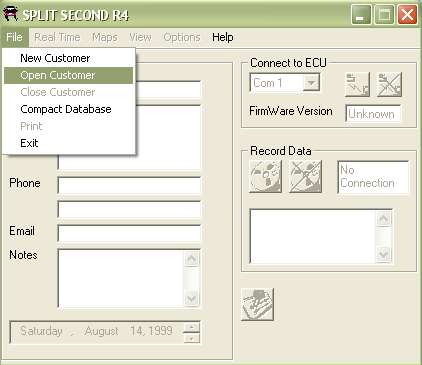
Task: Decrement the date with spinner down arrow
Action: (192, 338)
